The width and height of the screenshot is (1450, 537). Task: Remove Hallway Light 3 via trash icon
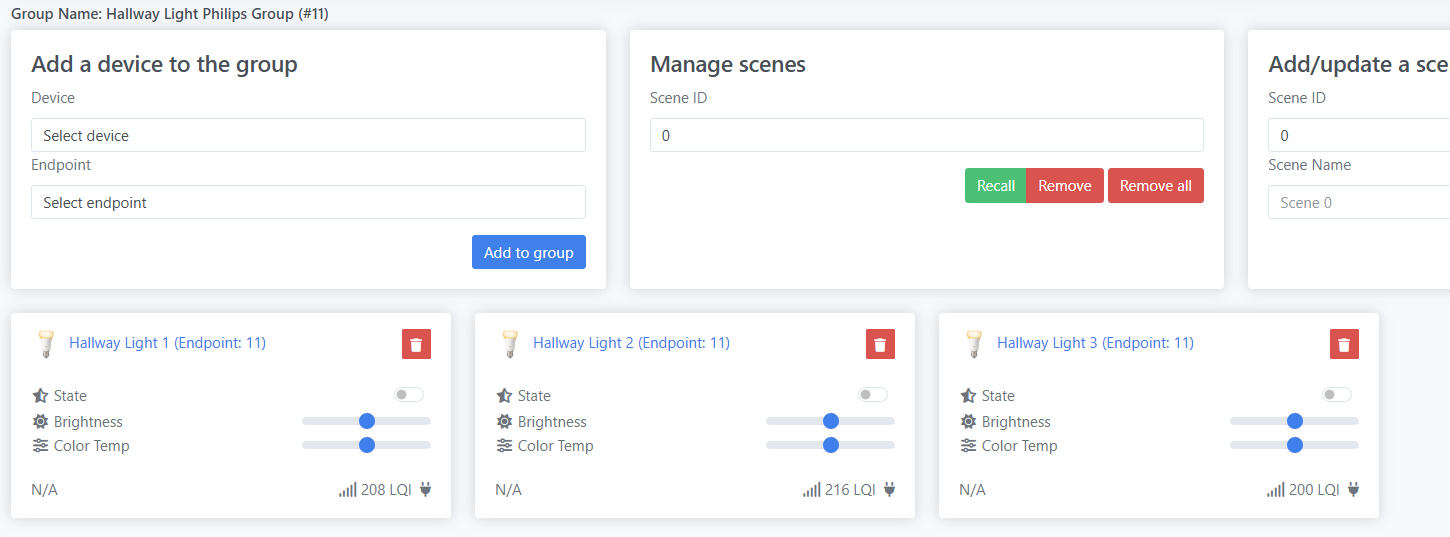1344,344
